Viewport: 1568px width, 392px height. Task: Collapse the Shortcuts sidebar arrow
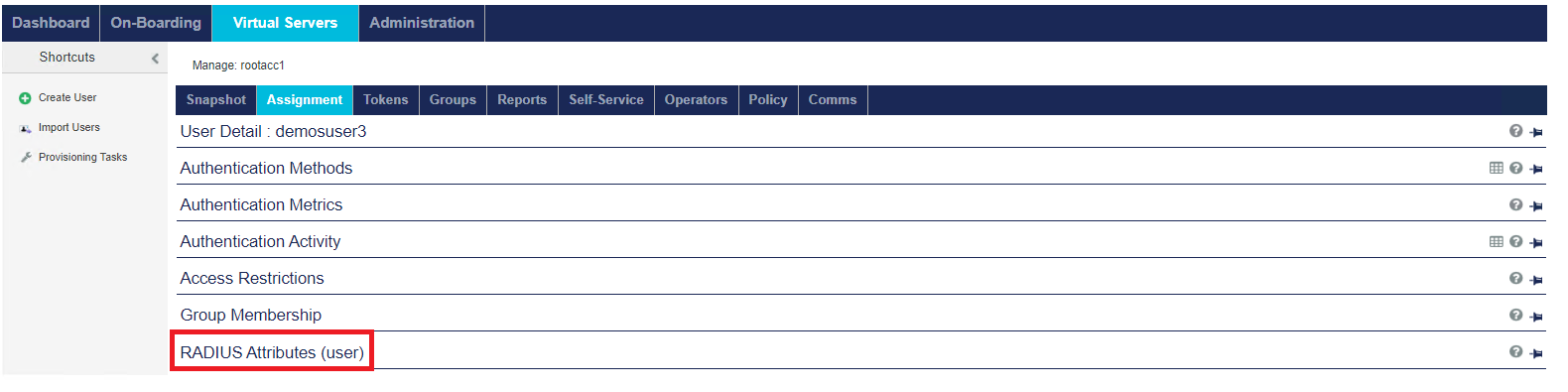155,59
